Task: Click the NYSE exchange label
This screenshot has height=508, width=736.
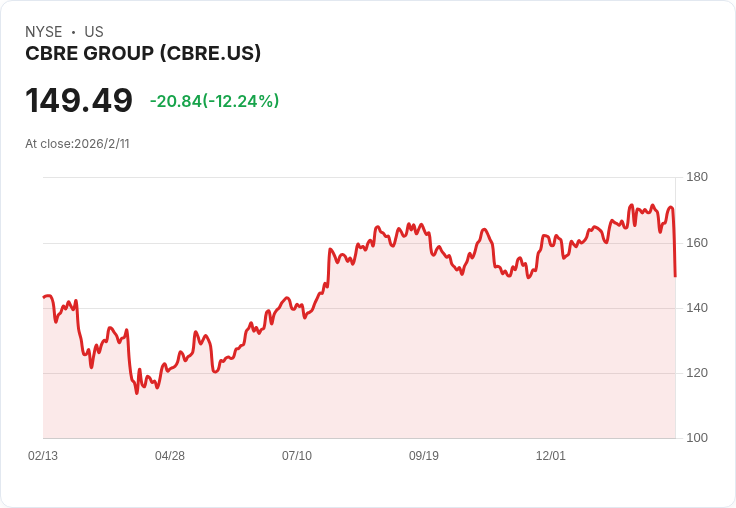Action: tap(44, 32)
